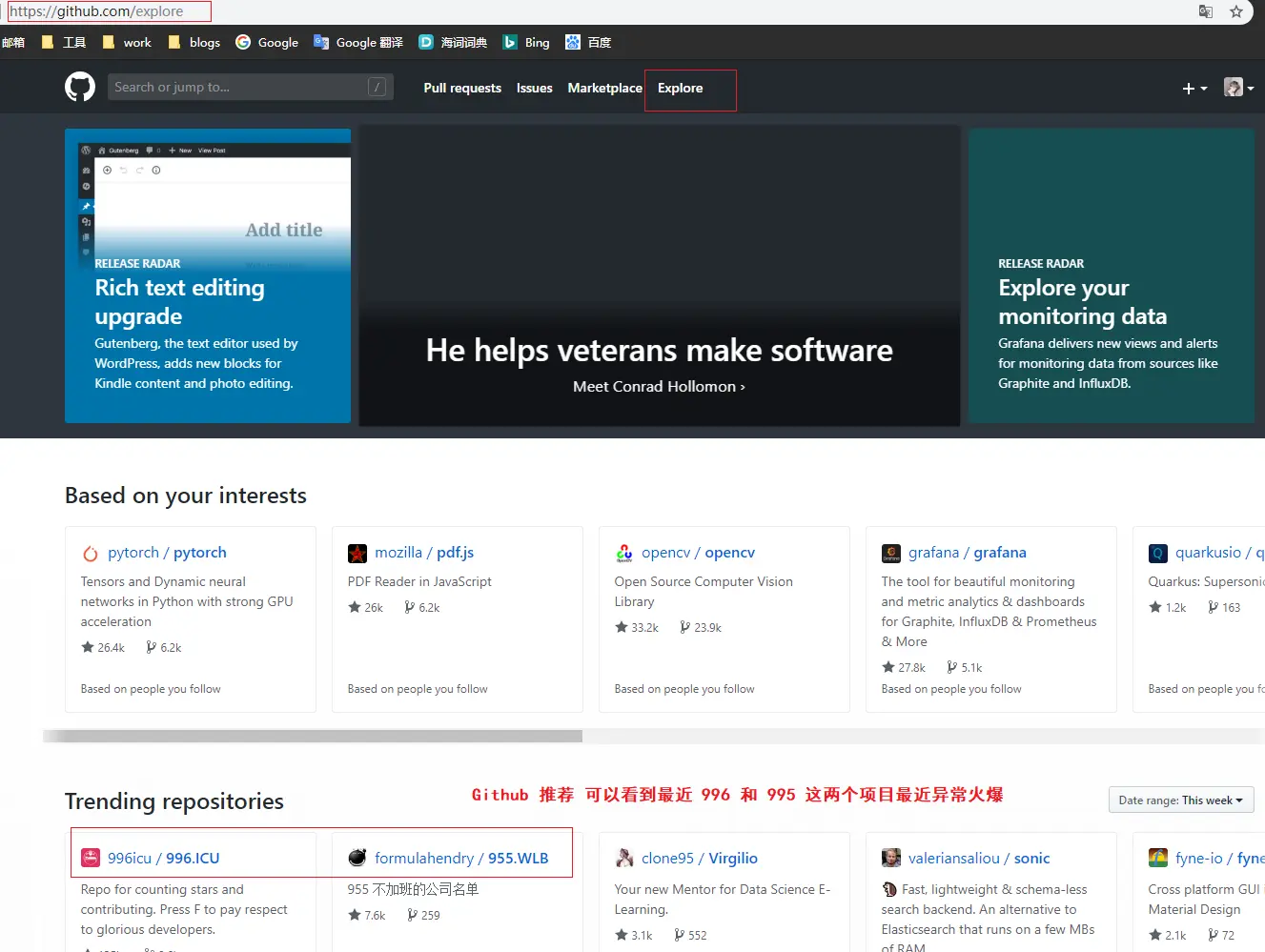View stargazers of pytorch with 26.4k stars
The height and width of the screenshot is (952, 1265).
(104, 647)
